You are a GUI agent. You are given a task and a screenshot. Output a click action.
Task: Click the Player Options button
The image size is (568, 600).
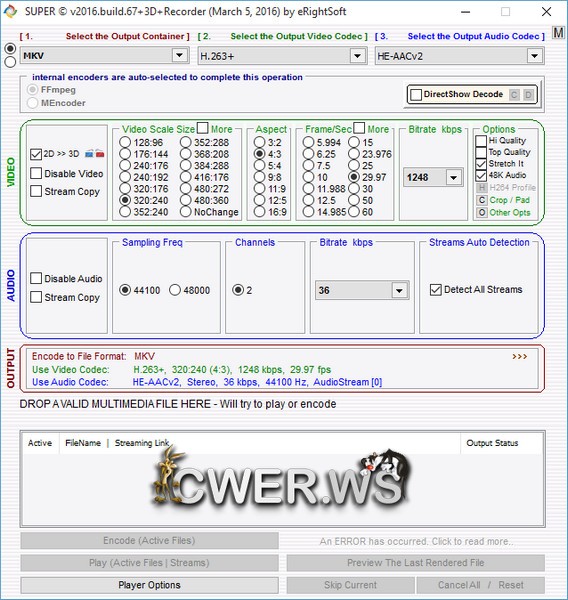click(x=149, y=585)
